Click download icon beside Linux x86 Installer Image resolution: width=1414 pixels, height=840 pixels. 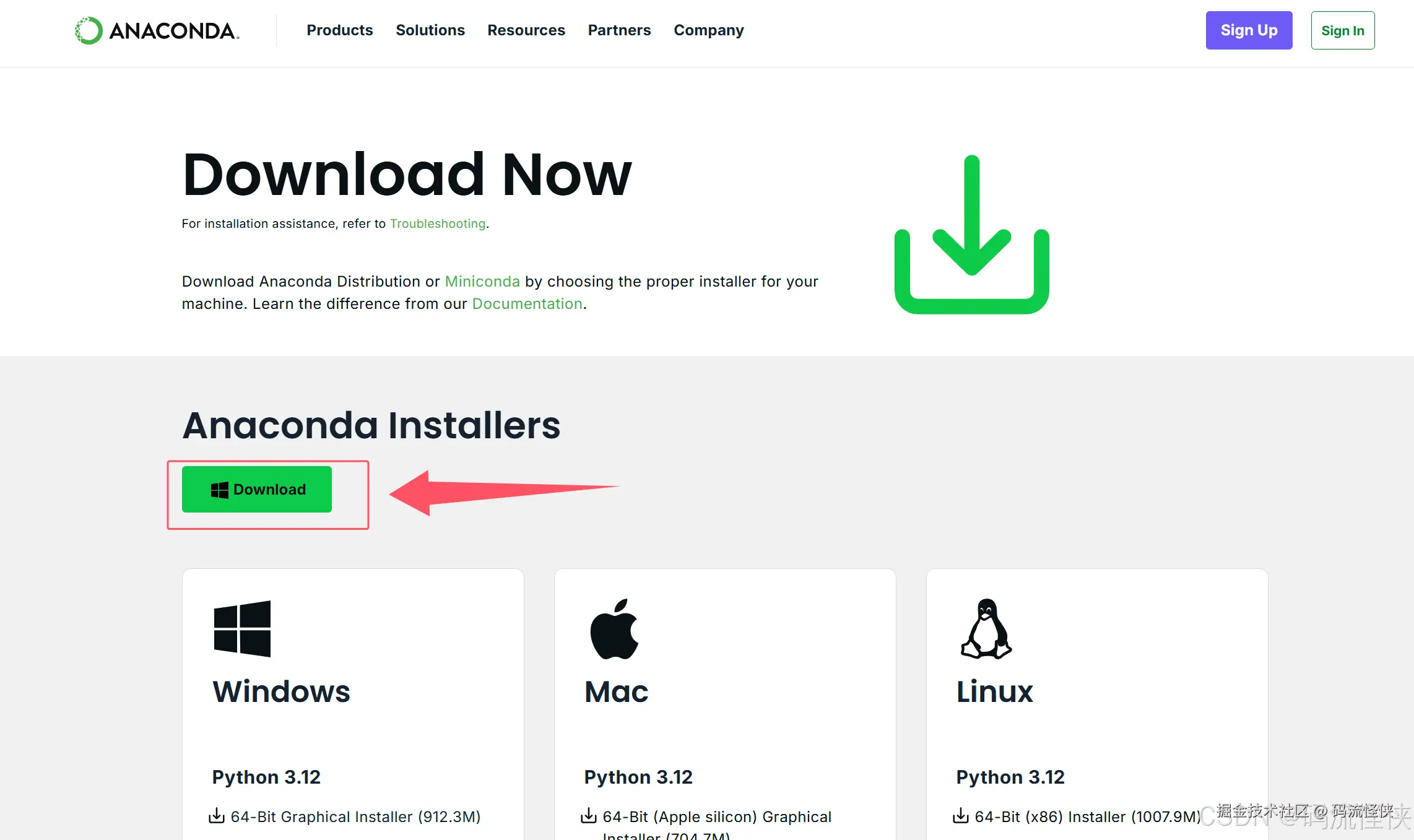961,816
